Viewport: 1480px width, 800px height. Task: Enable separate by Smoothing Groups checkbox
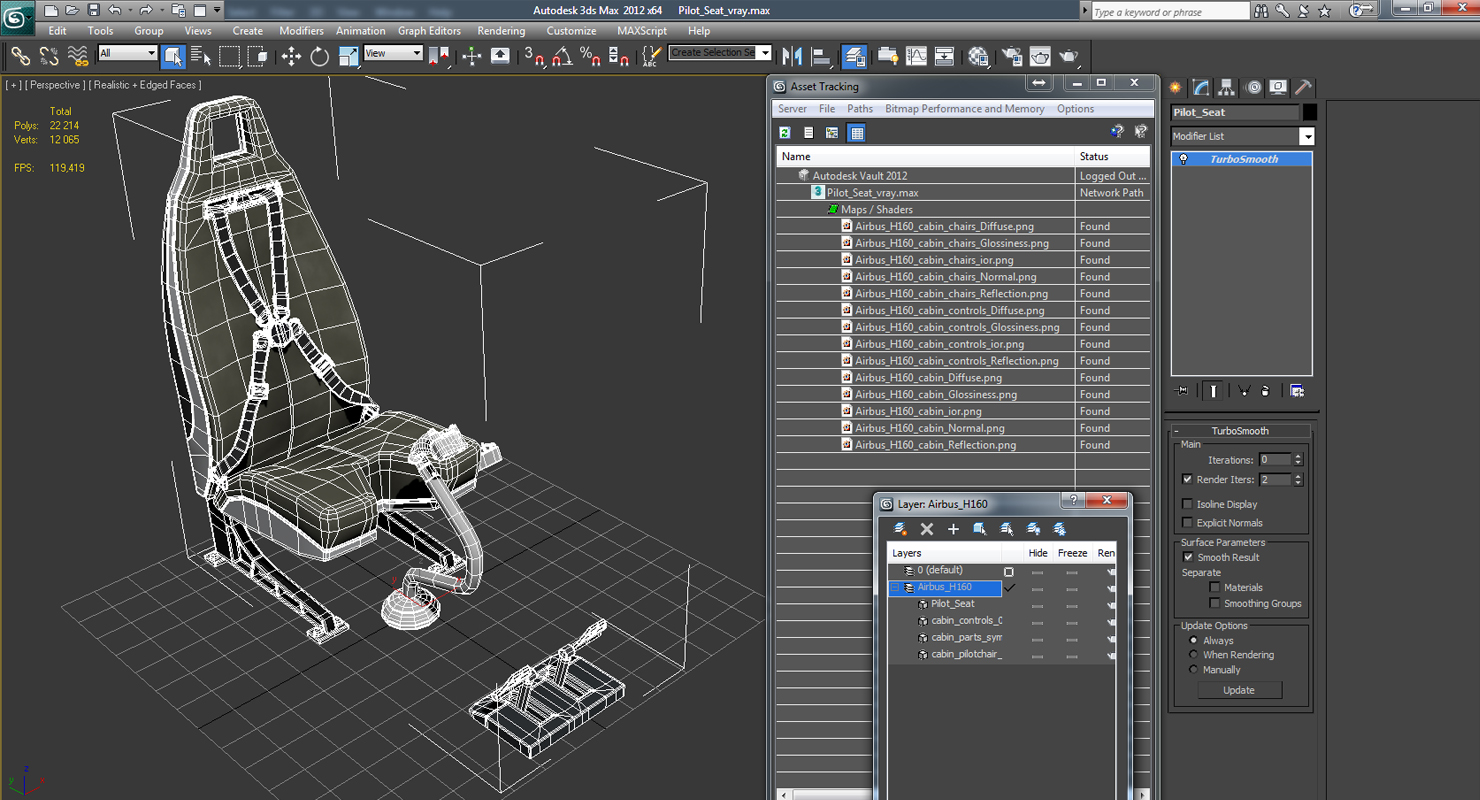(1214, 603)
